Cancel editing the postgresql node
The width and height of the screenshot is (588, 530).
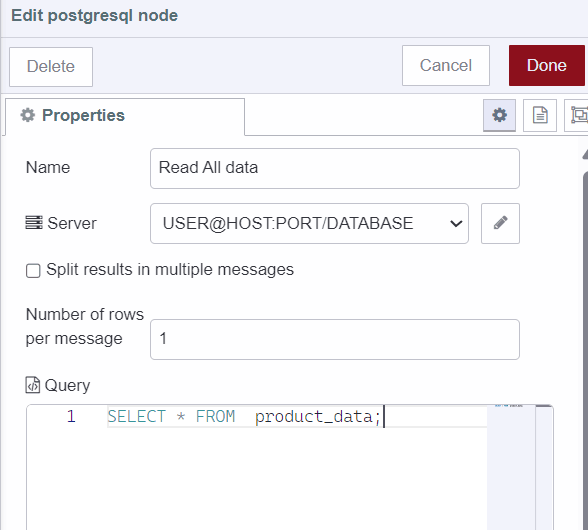[x=446, y=66]
